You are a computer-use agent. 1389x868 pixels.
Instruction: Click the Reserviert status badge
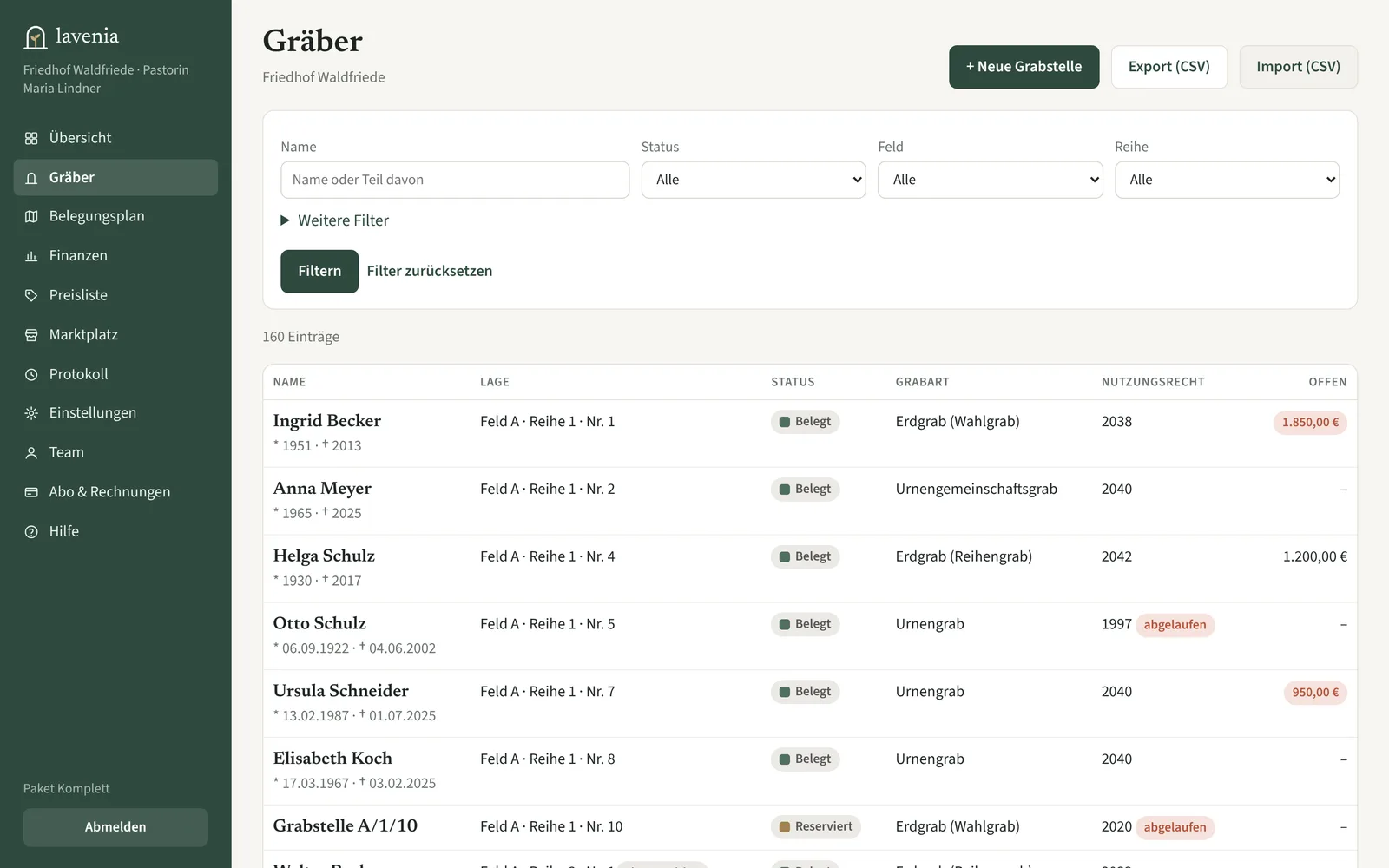[816, 826]
